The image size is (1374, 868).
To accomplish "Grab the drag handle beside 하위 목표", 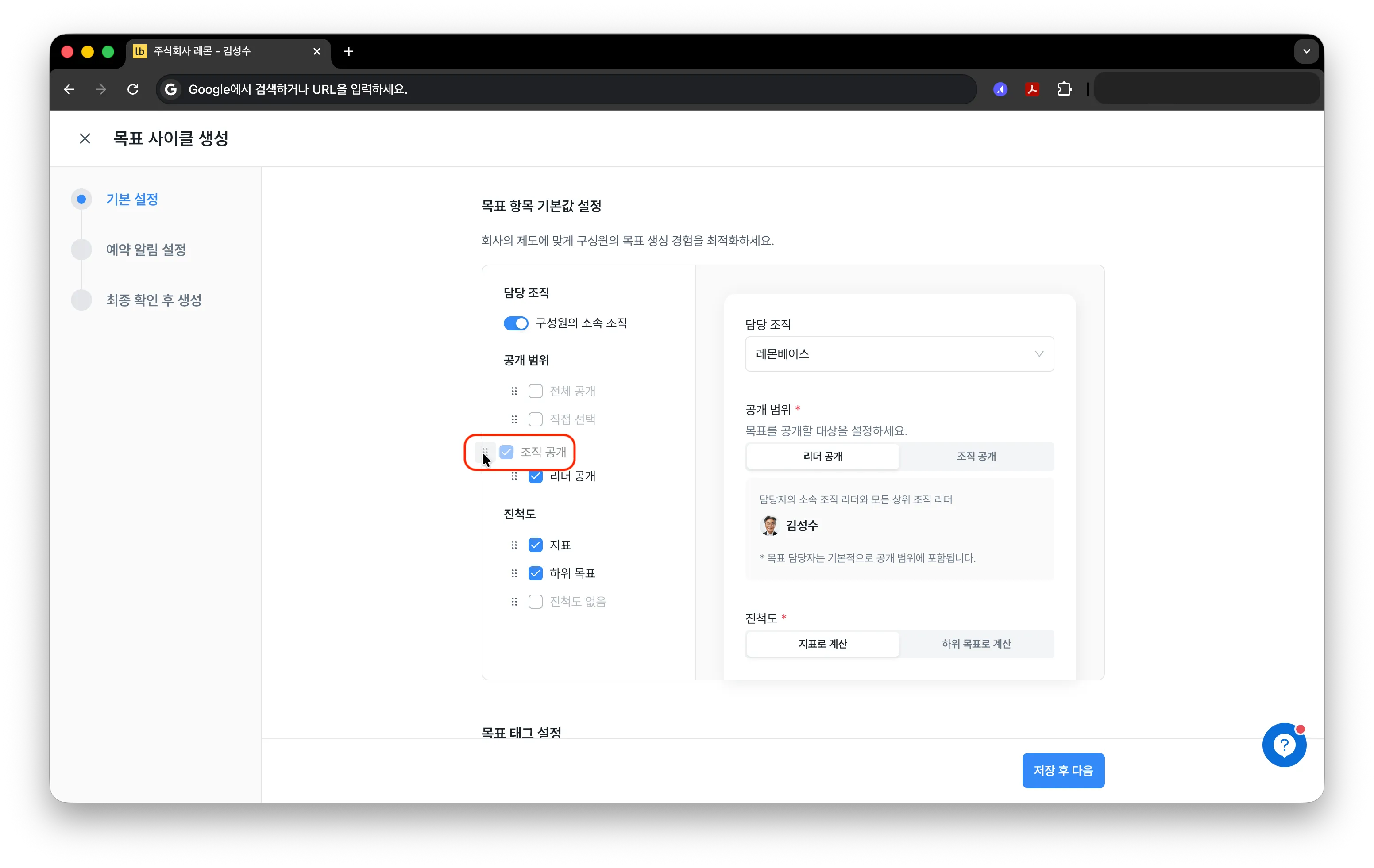I will click(514, 574).
